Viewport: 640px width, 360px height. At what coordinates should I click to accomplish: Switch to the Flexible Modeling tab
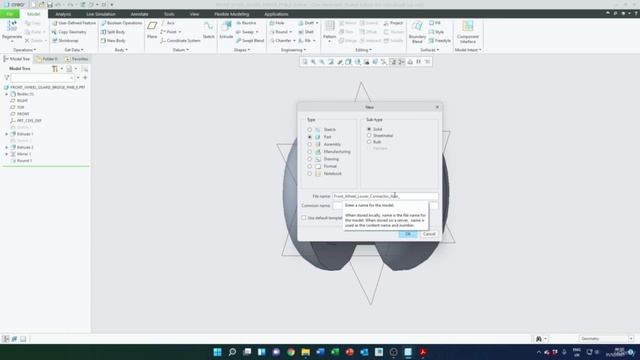click(x=231, y=14)
